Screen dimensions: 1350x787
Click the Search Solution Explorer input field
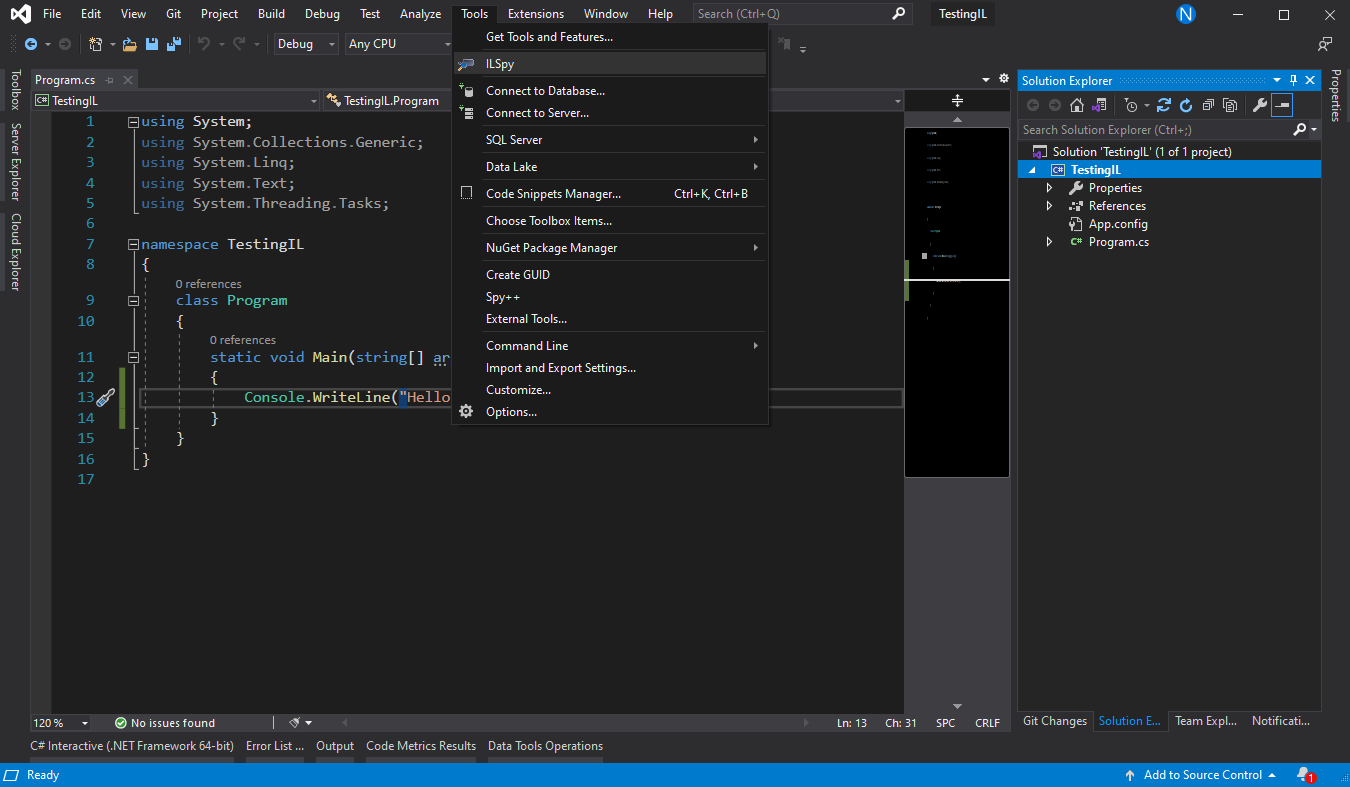pyautogui.click(x=1155, y=130)
